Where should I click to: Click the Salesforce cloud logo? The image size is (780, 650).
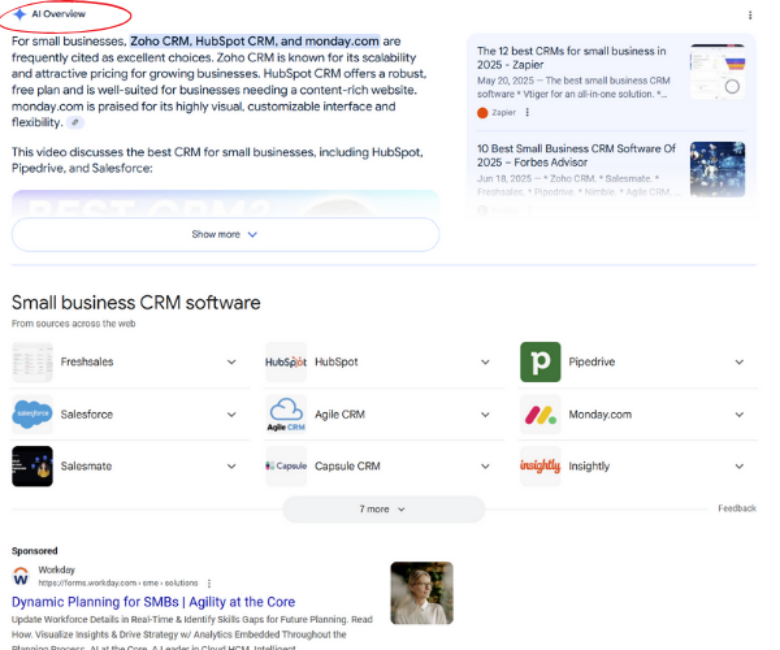(32, 414)
